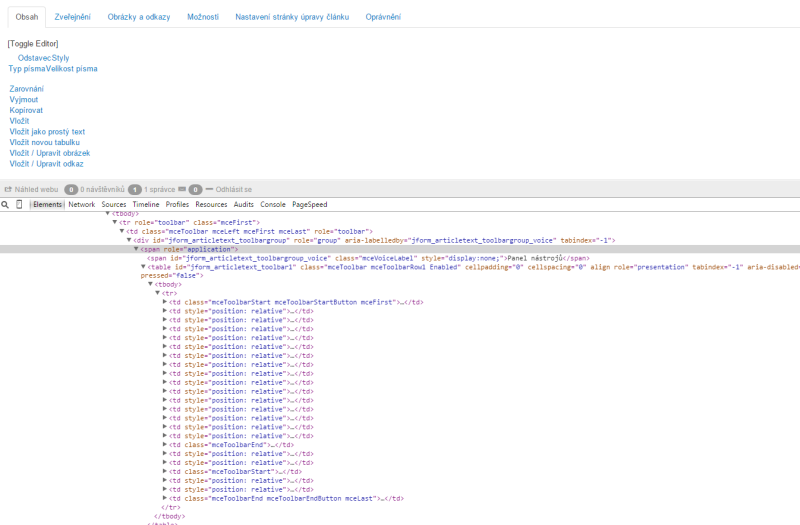
Task: Expand the td class="mceToolbarEnd" node
Action: click(x=165, y=445)
